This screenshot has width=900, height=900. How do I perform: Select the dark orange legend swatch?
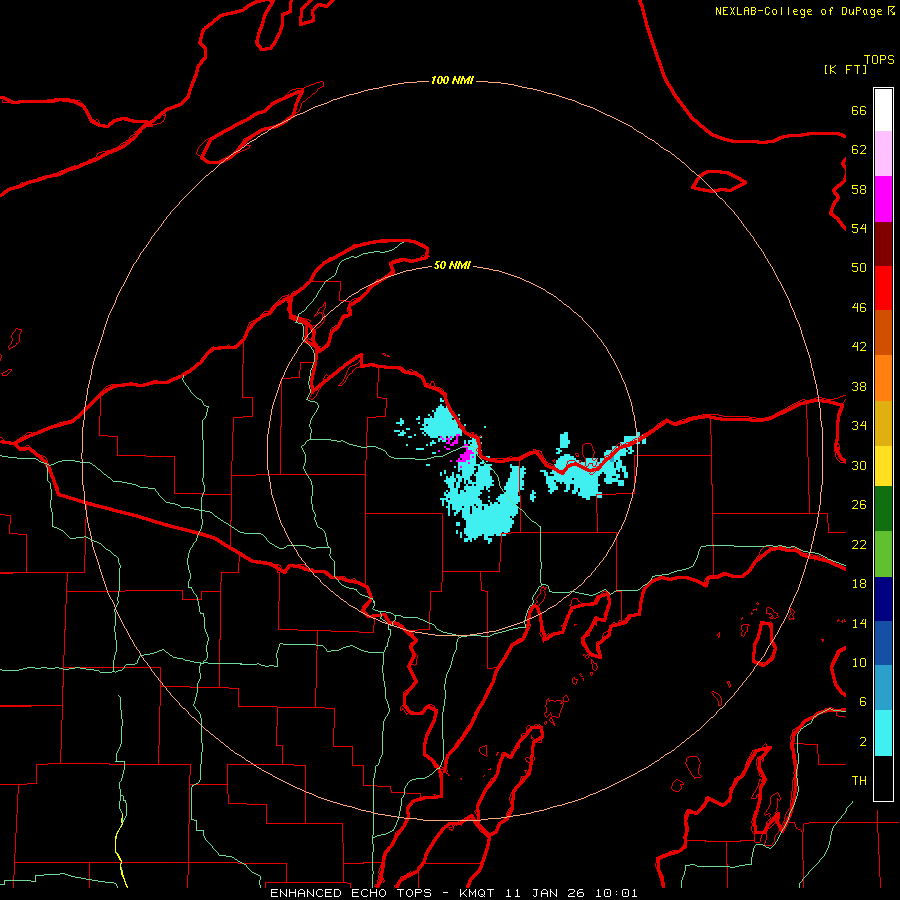[x=883, y=333]
